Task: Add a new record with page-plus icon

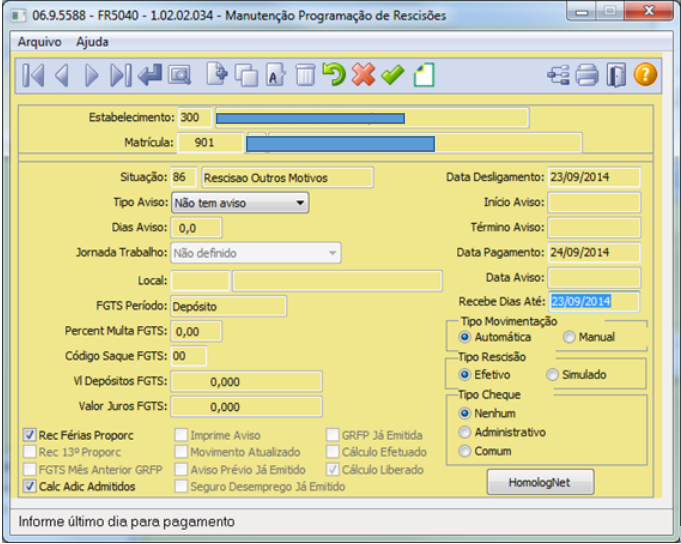Action: click(x=217, y=74)
